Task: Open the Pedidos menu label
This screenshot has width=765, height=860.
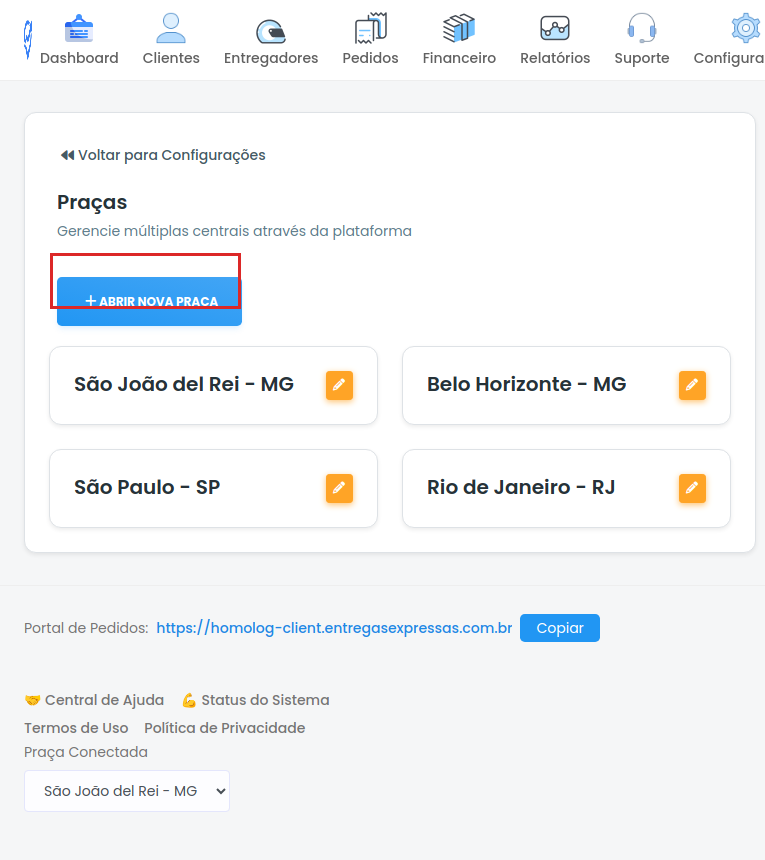Action: pyautogui.click(x=371, y=58)
